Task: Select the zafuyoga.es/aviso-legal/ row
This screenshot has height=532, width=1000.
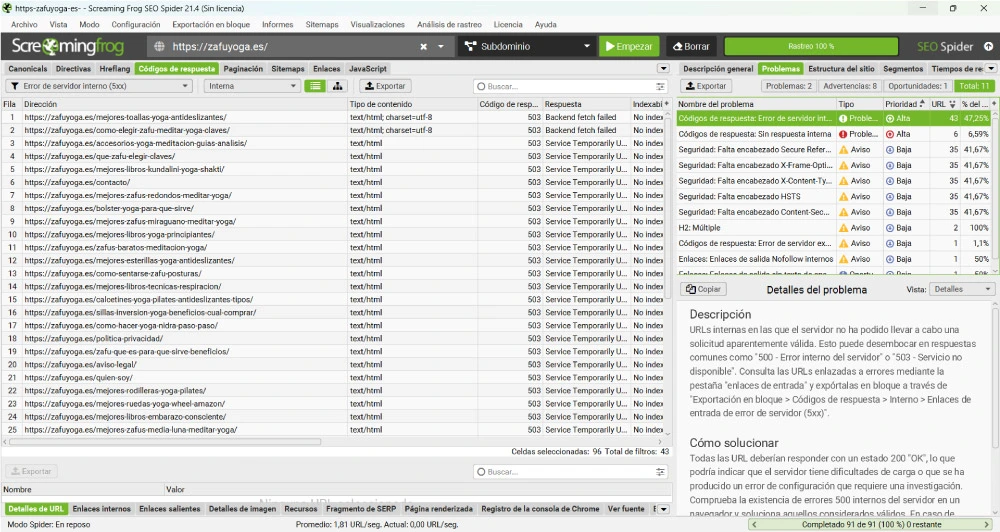Action: 335,365
